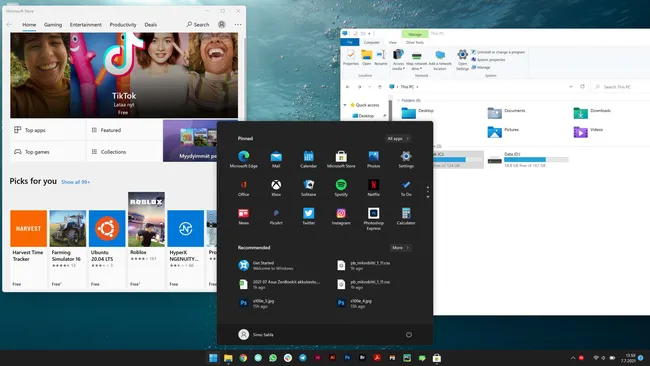Image resolution: width=650 pixels, height=366 pixels.
Task: Open the Drive Tools ribbon tab
Action: [x=415, y=42]
